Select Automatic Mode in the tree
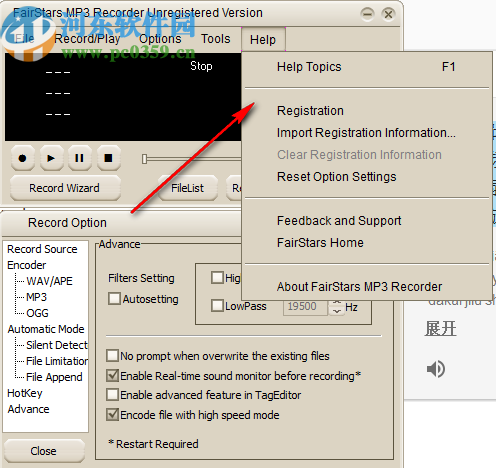Screen dimensions: 496x468 (46, 329)
